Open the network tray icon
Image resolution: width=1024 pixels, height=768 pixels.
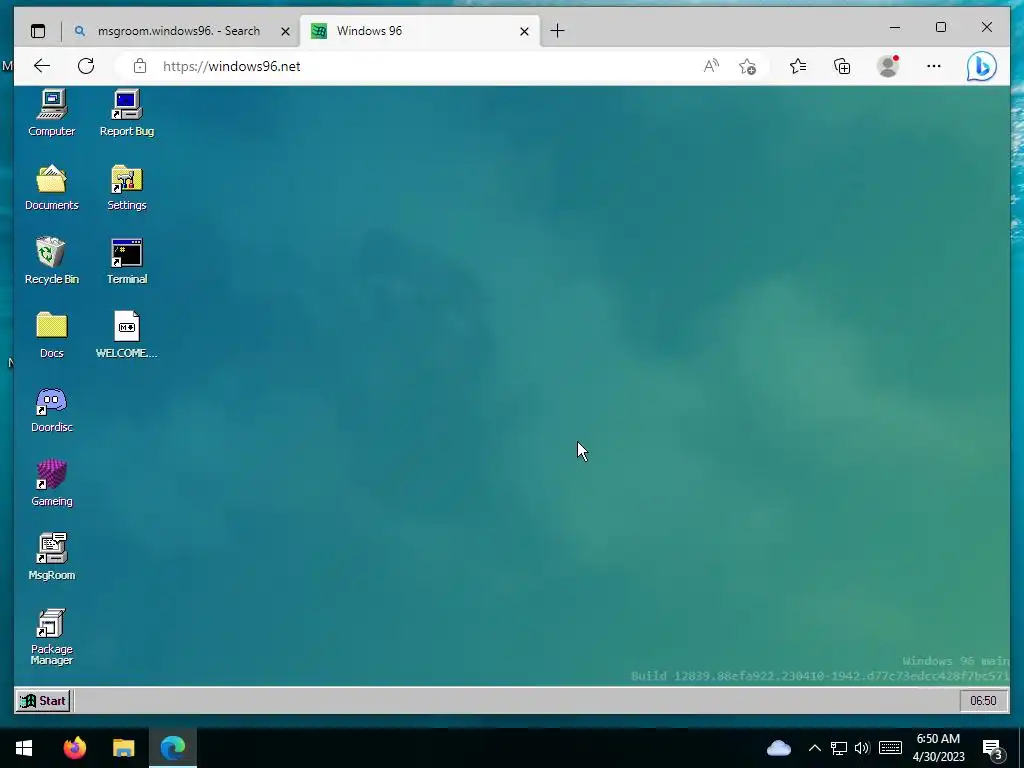(839, 748)
